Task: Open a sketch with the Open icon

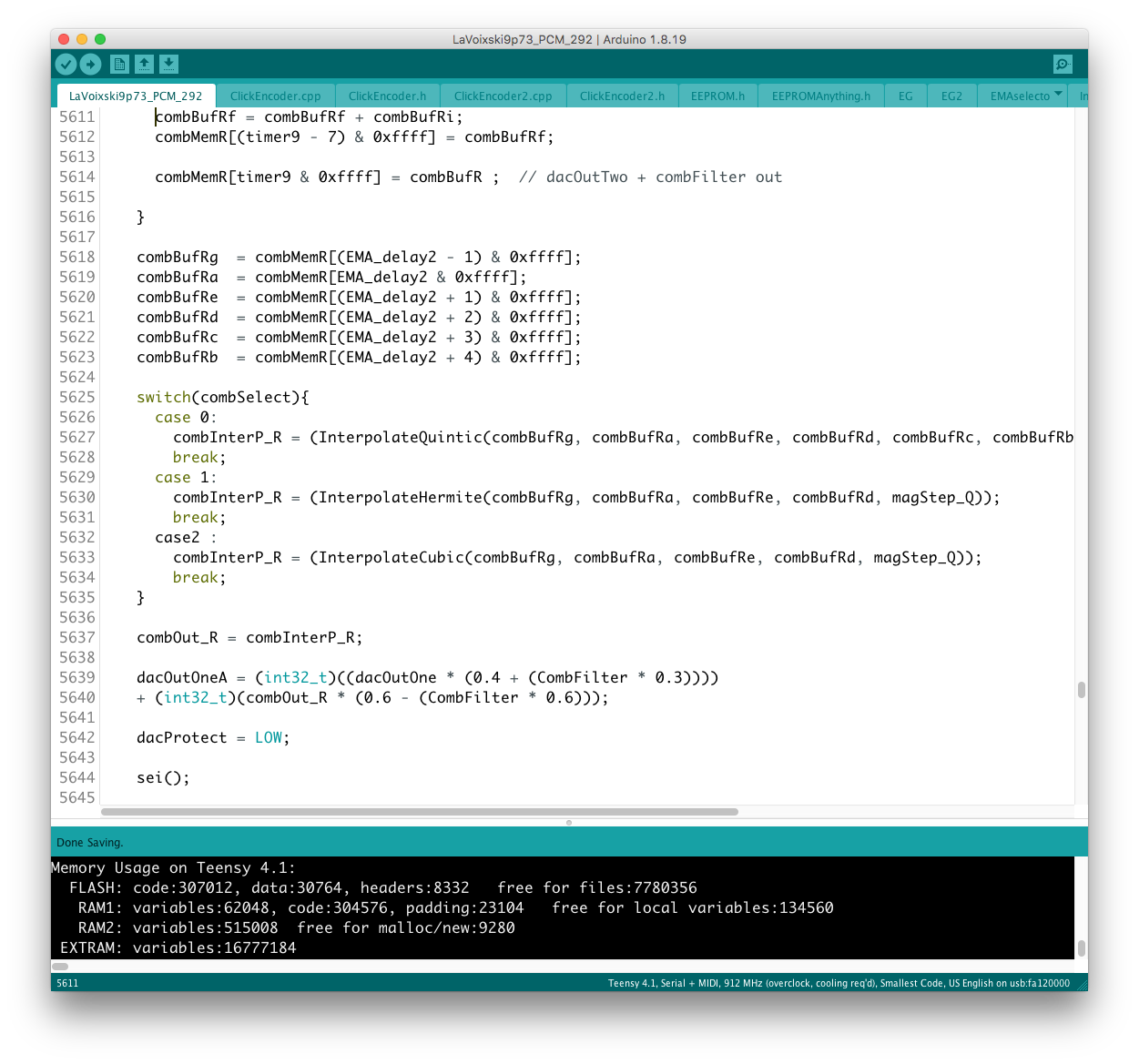Action: click(144, 64)
